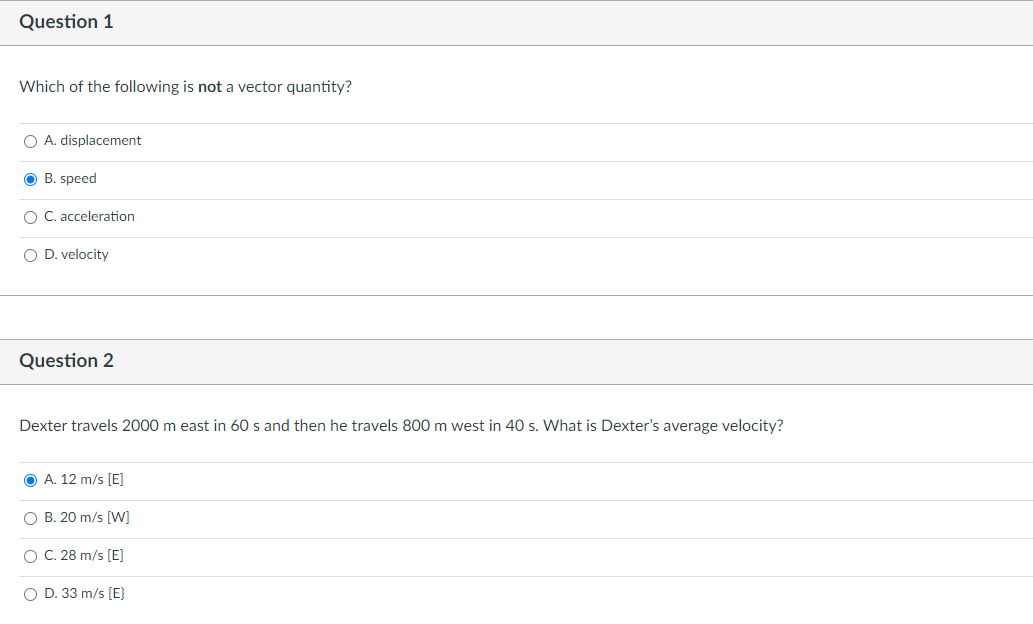Click the 'B. speed' answer label
Viewport: 1033px width, 624px height.
[70, 179]
